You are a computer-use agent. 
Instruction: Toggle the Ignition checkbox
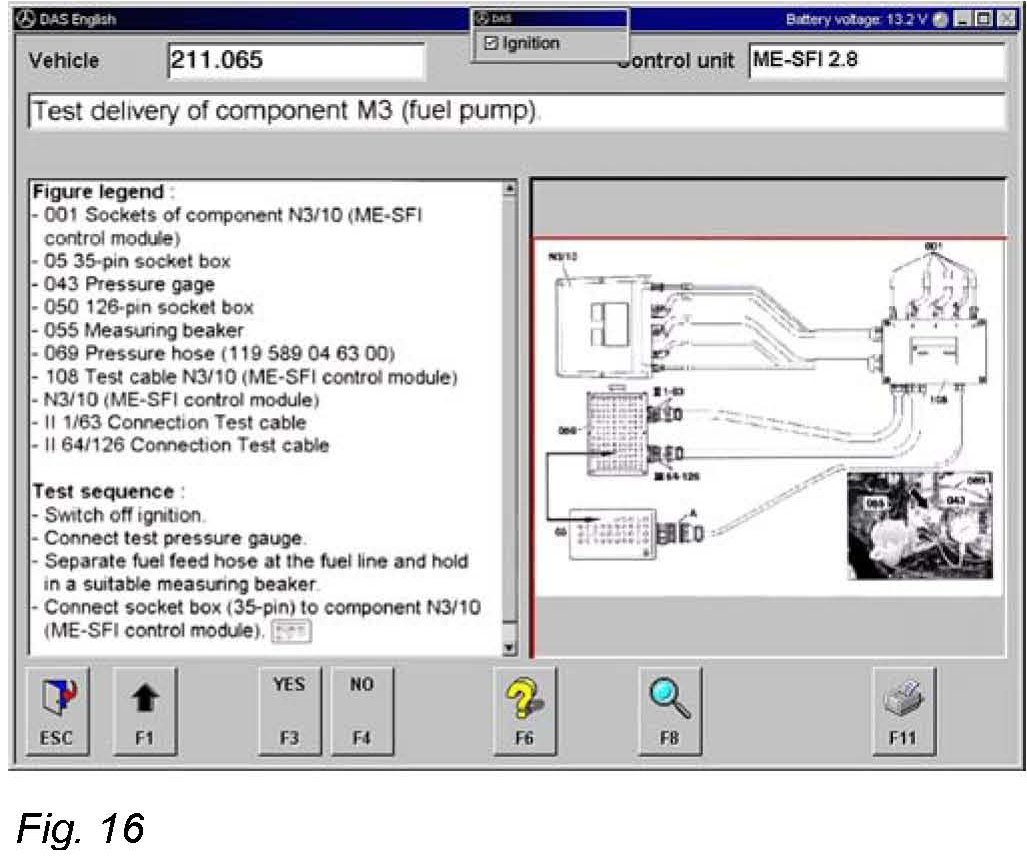(490, 44)
